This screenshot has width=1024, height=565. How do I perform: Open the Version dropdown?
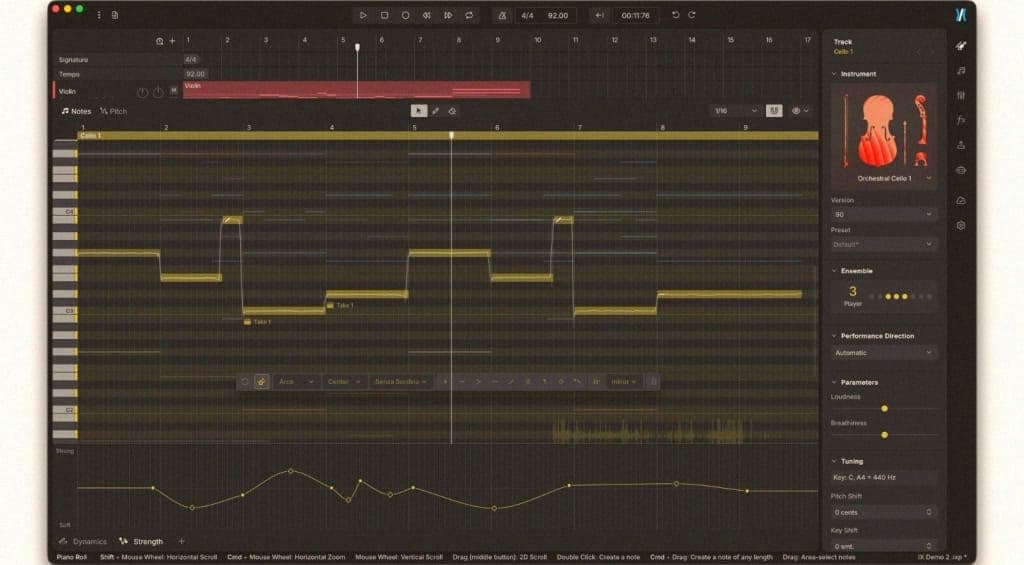coord(883,214)
